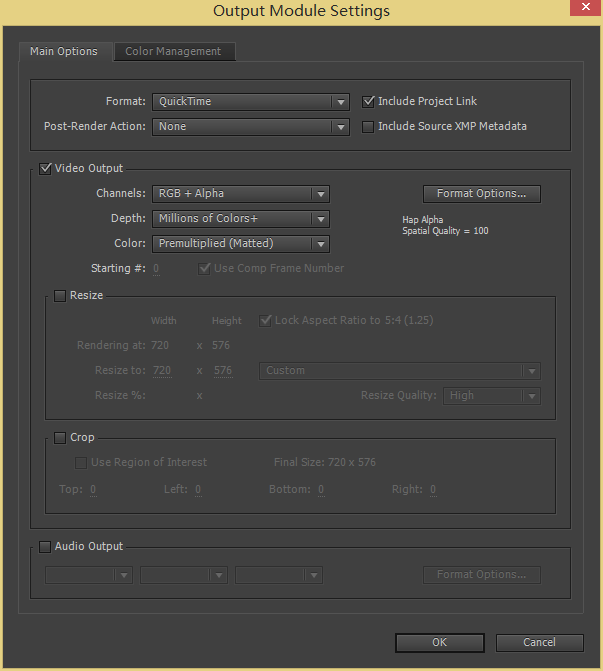The height and width of the screenshot is (671, 603).
Task: Click the Resize to width value 720
Action: tap(162, 371)
